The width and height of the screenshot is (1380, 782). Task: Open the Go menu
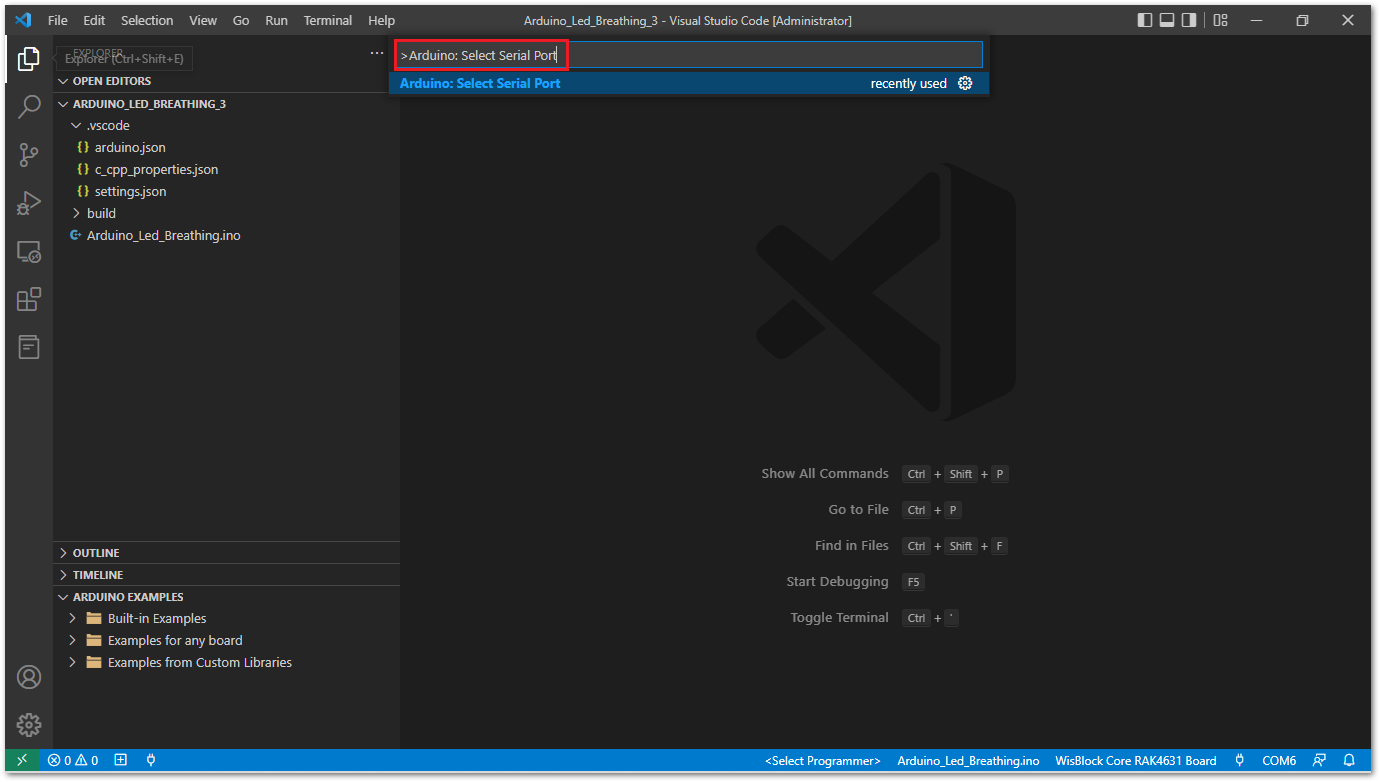tap(241, 20)
